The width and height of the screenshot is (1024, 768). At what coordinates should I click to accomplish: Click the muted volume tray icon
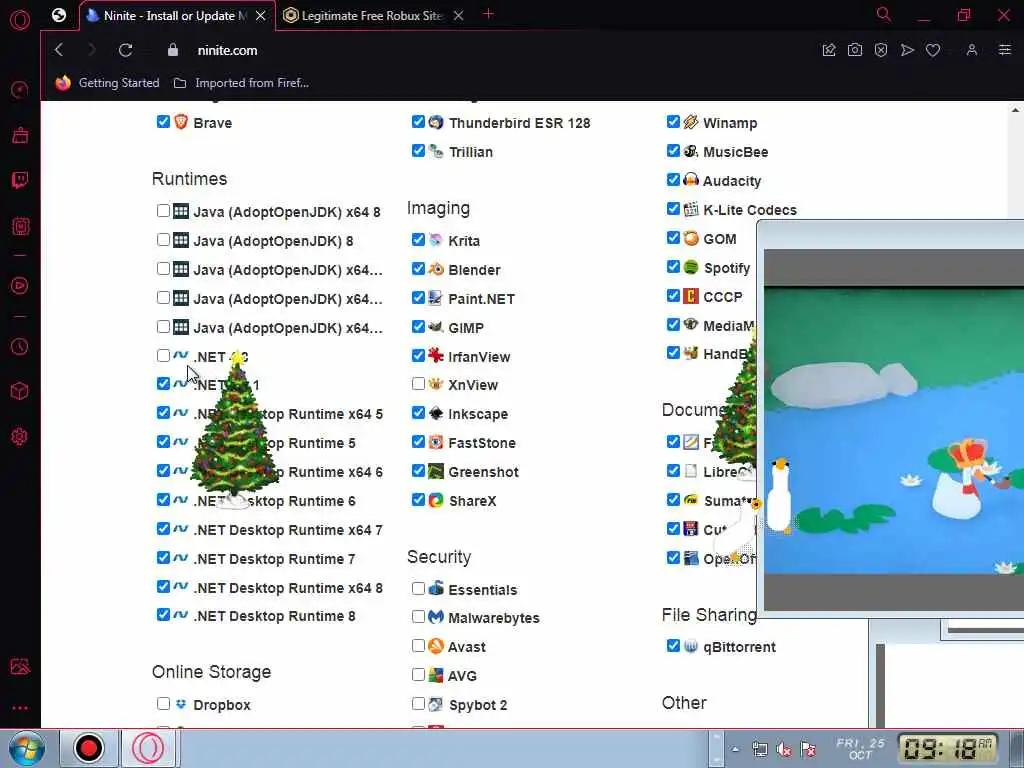point(784,749)
